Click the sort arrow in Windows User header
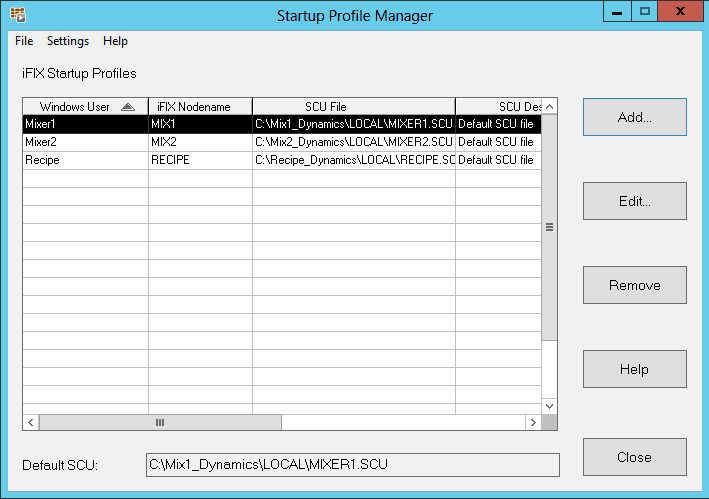 [128, 107]
